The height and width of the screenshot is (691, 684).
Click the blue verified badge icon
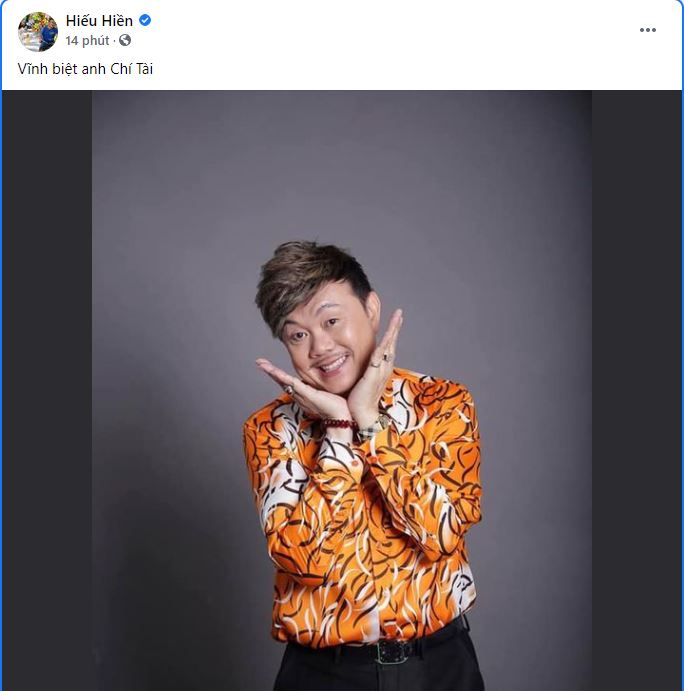pyautogui.click(x=145, y=21)
